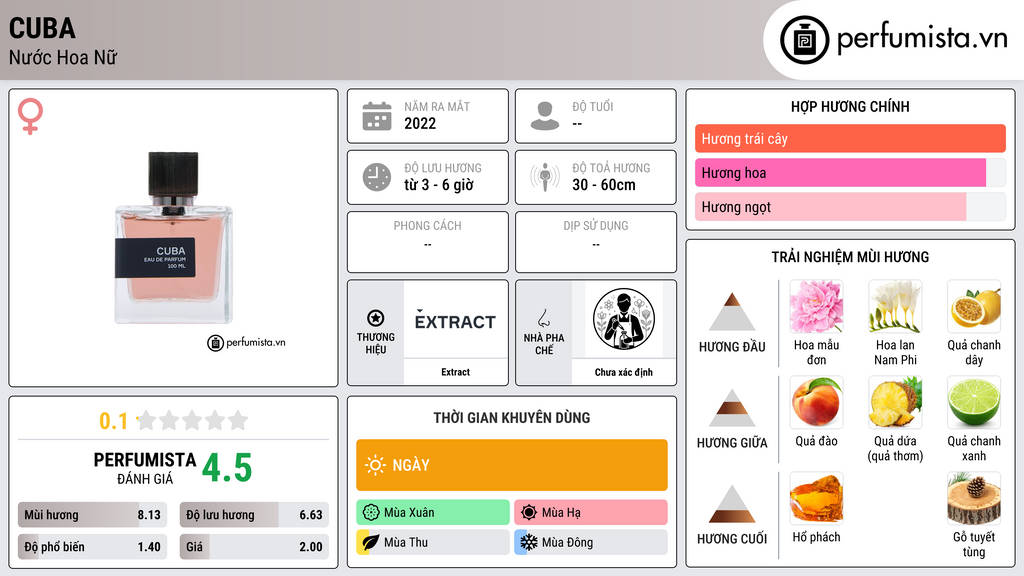Click the CUBA product title
This screenshot has width=1024, height=576.
pyautogui.click(x=42, y=28)
